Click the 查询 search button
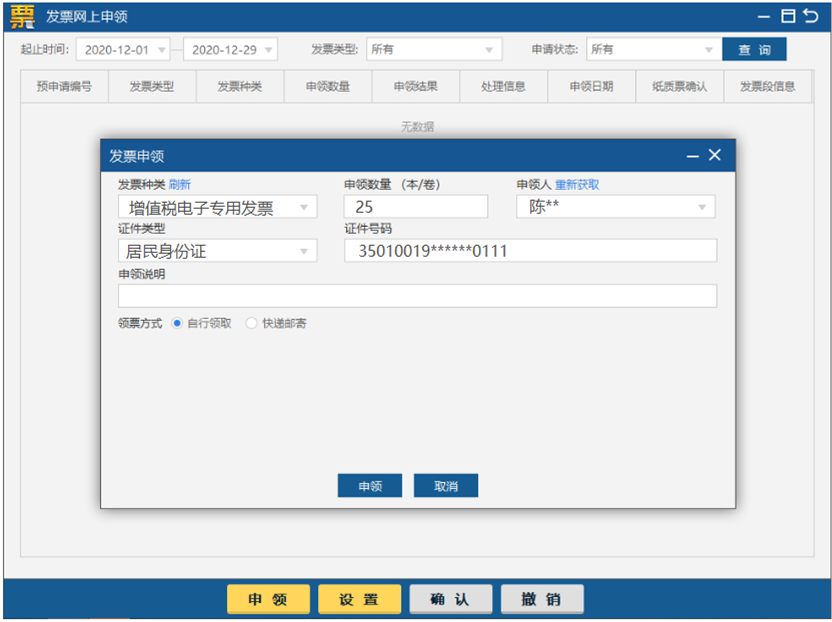 pyautogui.click(x=754, y=49)
